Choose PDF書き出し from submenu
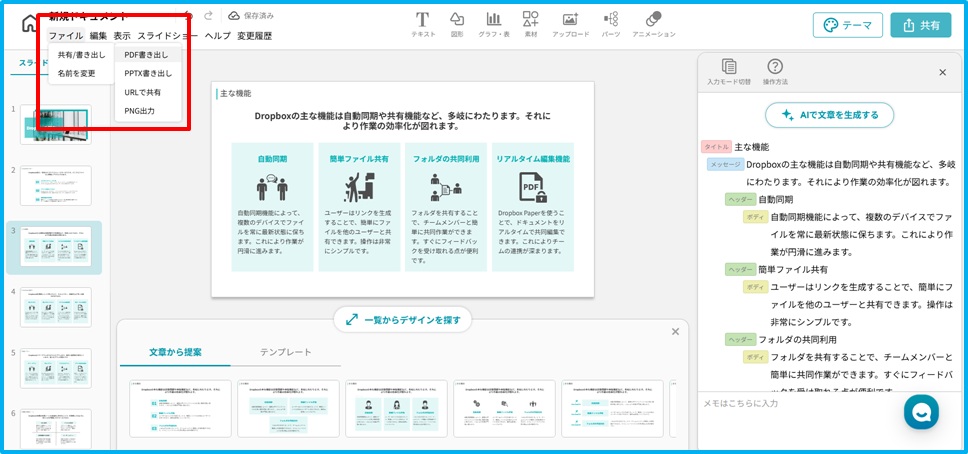The height and width of the screenshot is (454, 968). (148, 54)
